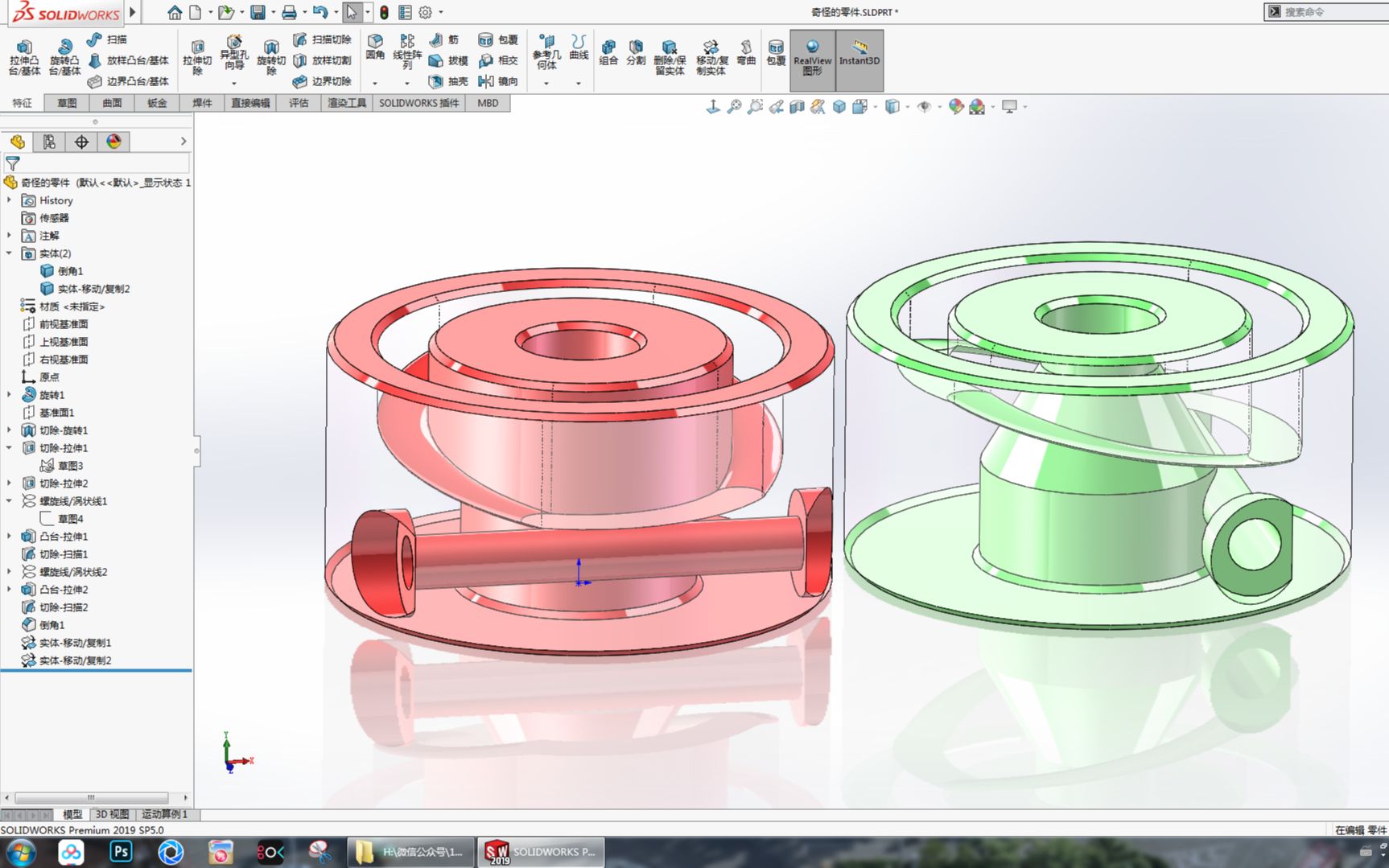Open the 参考几何体 reference geometry tool
The height and width of the screenshot is (868, 1389).
pos(546,51)
